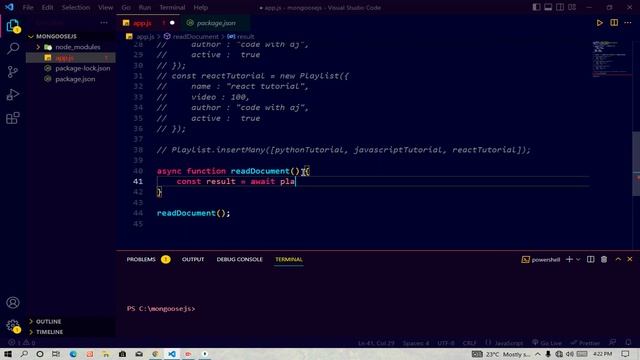The height and width of the screenshot is (360, 640).
Task: Open the Go menu
Action: (126, 7)
